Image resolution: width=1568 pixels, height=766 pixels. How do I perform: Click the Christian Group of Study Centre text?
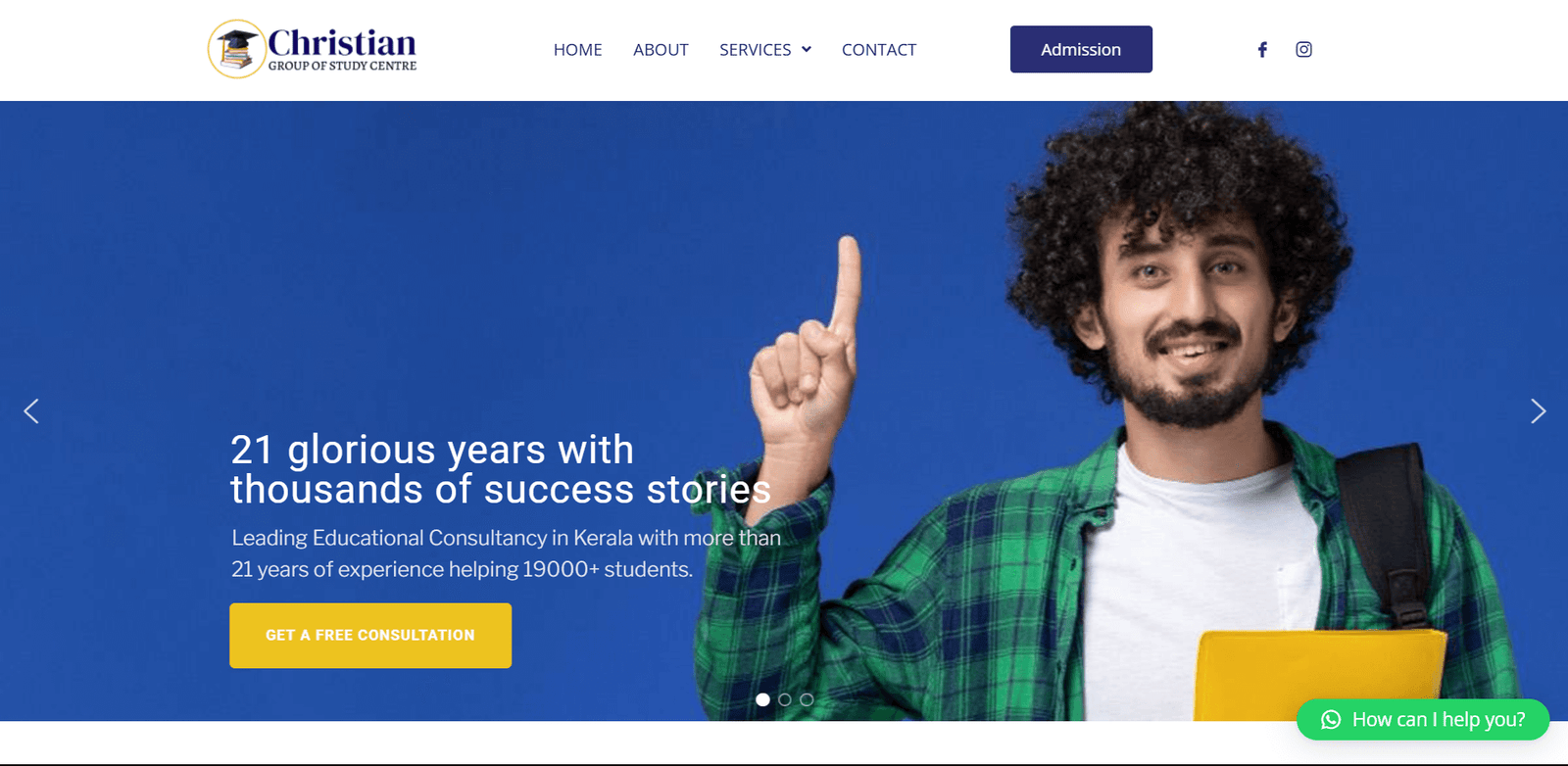click(x=342, y=49)
